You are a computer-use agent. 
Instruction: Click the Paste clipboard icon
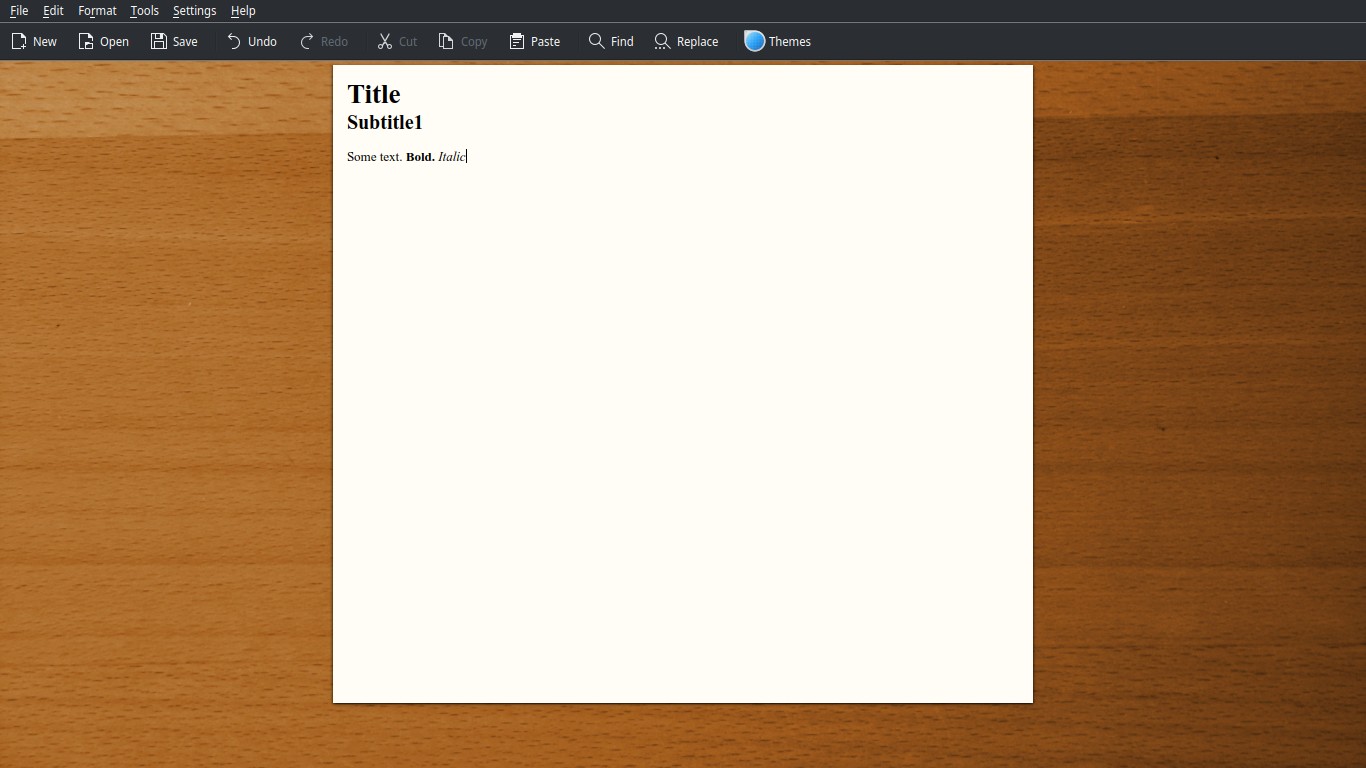[517, 41]
